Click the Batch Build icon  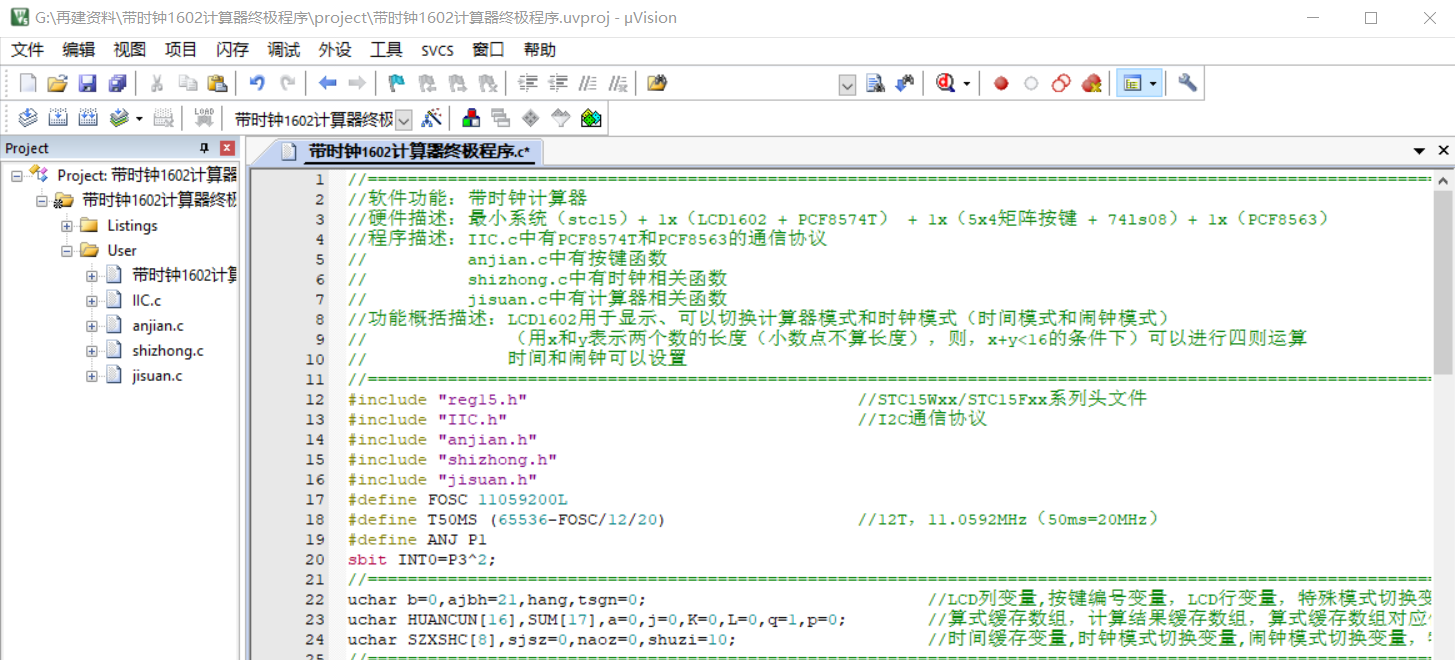(x=119, y=118)
